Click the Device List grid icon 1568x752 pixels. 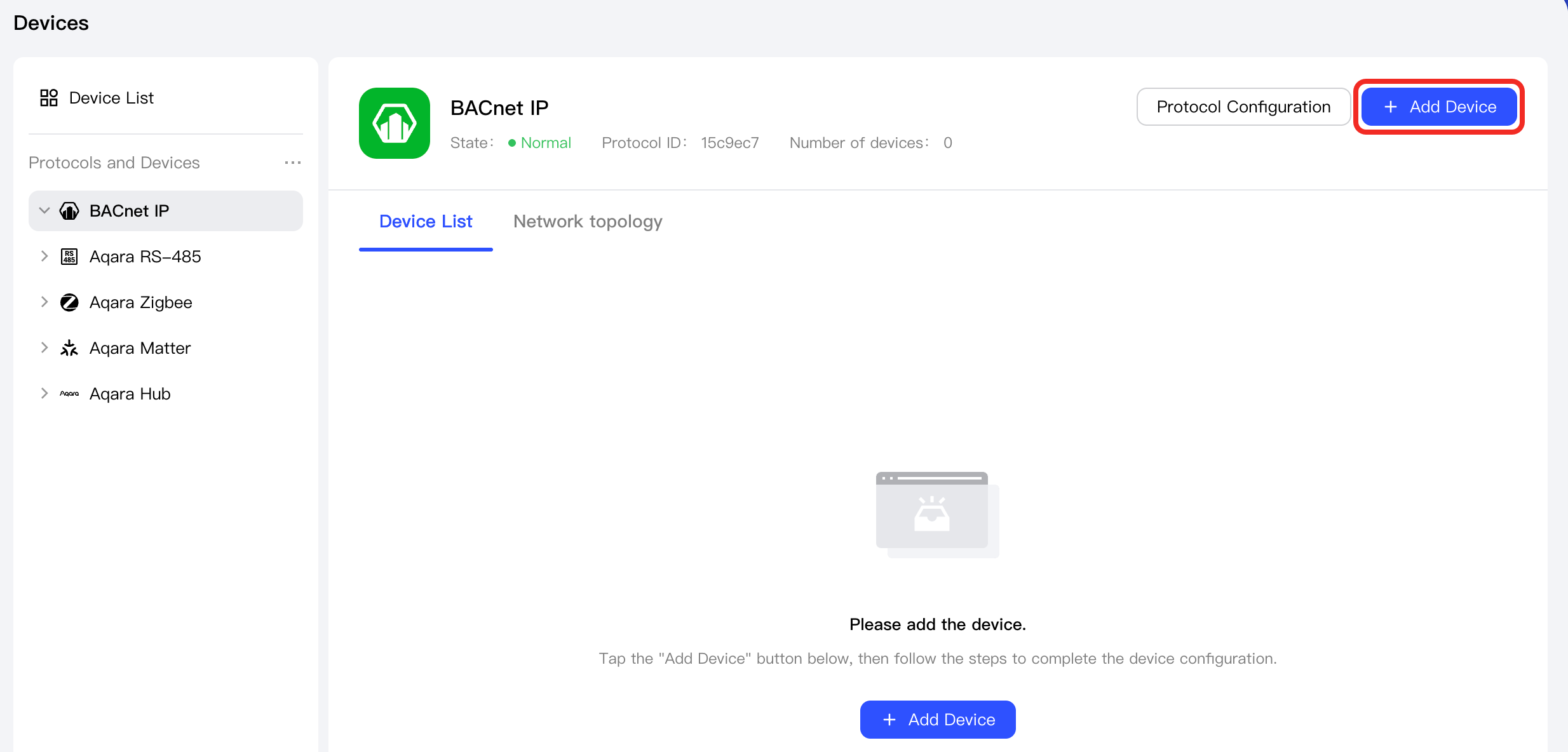[x=49, y=98]
